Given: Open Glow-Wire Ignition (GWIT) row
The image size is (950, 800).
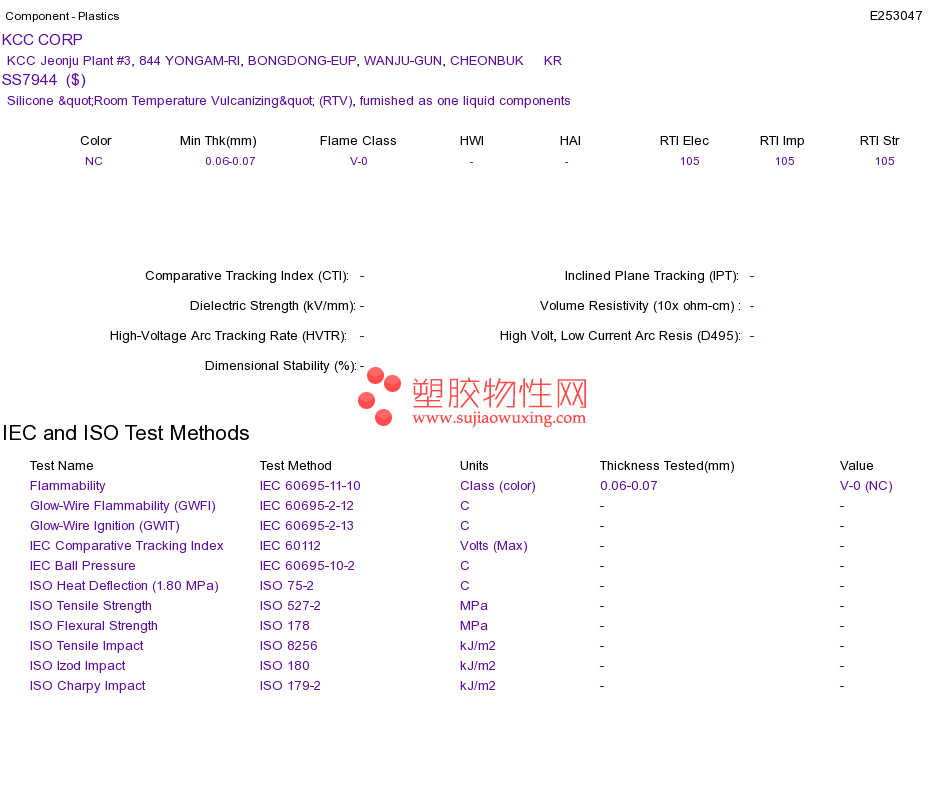Looking at the screenshot, I should click(105, 525).
